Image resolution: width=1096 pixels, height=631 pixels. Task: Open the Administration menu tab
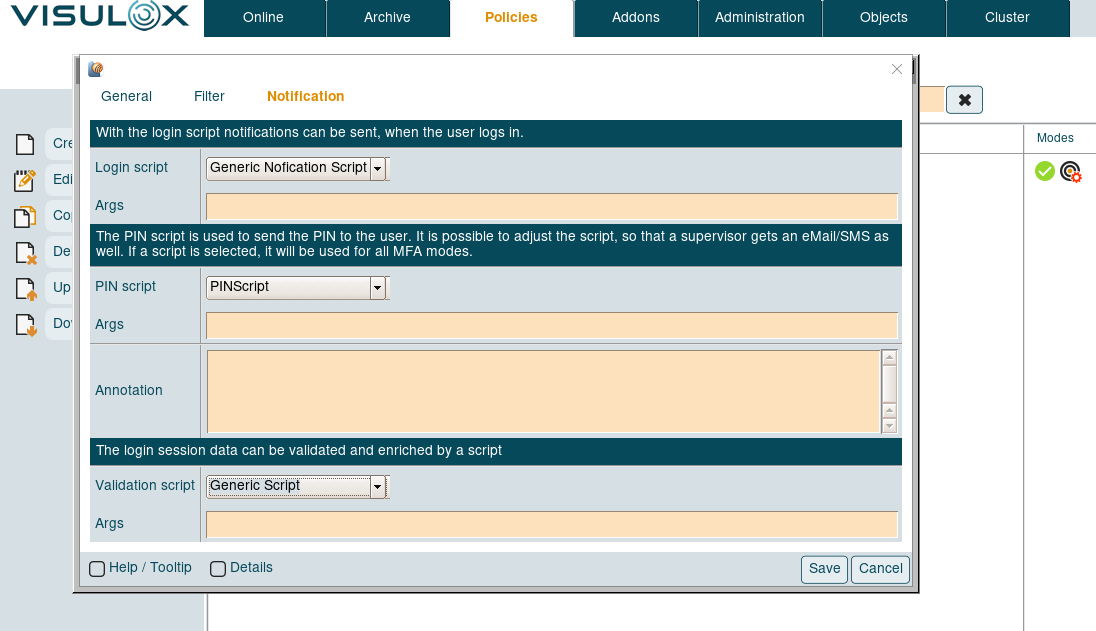(760, 18)
